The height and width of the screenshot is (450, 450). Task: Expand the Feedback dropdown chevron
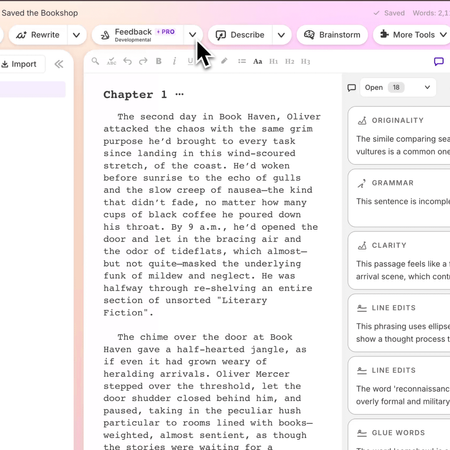[193, 35]
